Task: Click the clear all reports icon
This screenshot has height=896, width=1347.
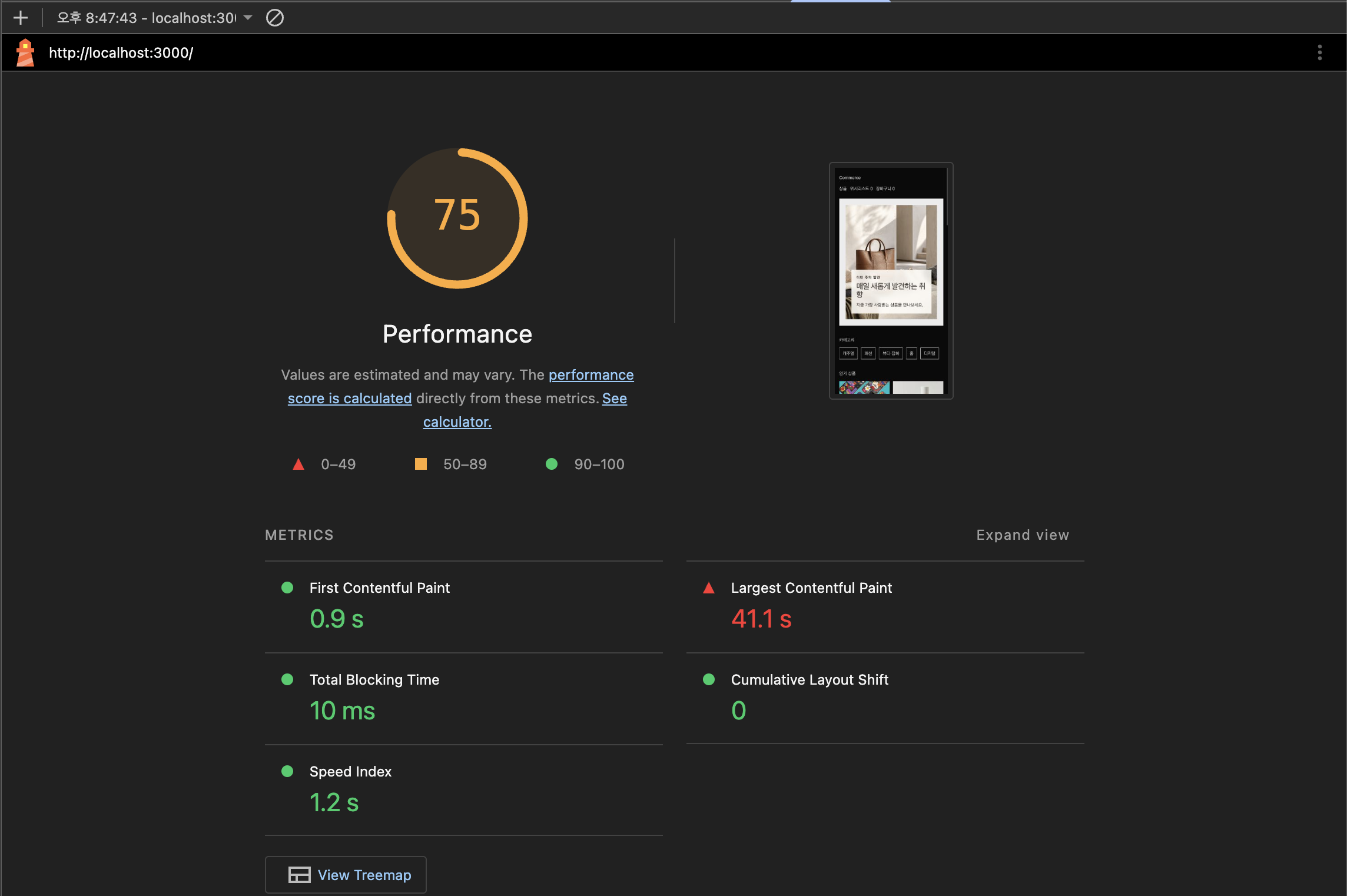Action: pyautogui.click(x=275, y=18)
